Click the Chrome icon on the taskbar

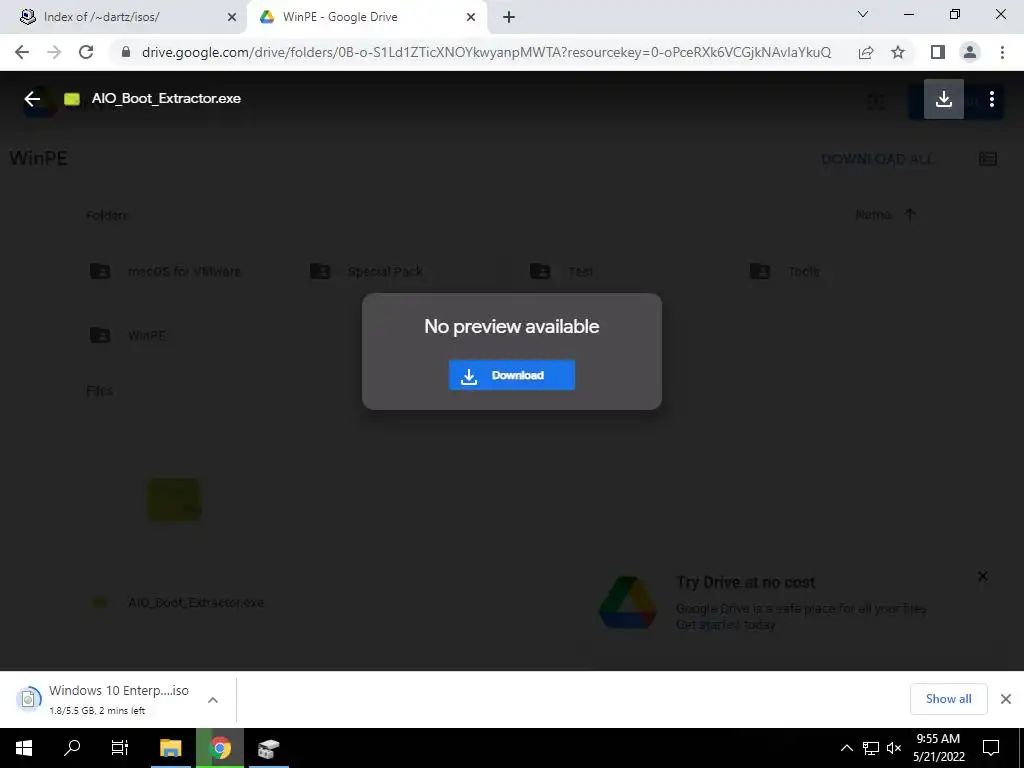pos(220,748)
